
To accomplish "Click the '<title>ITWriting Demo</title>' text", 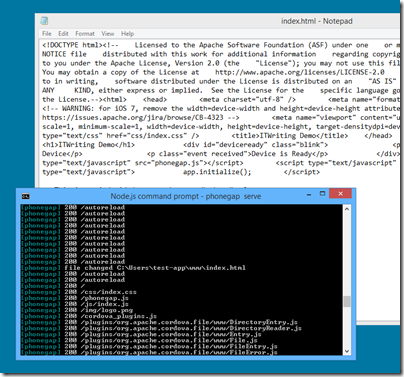I will click(290, 136).
